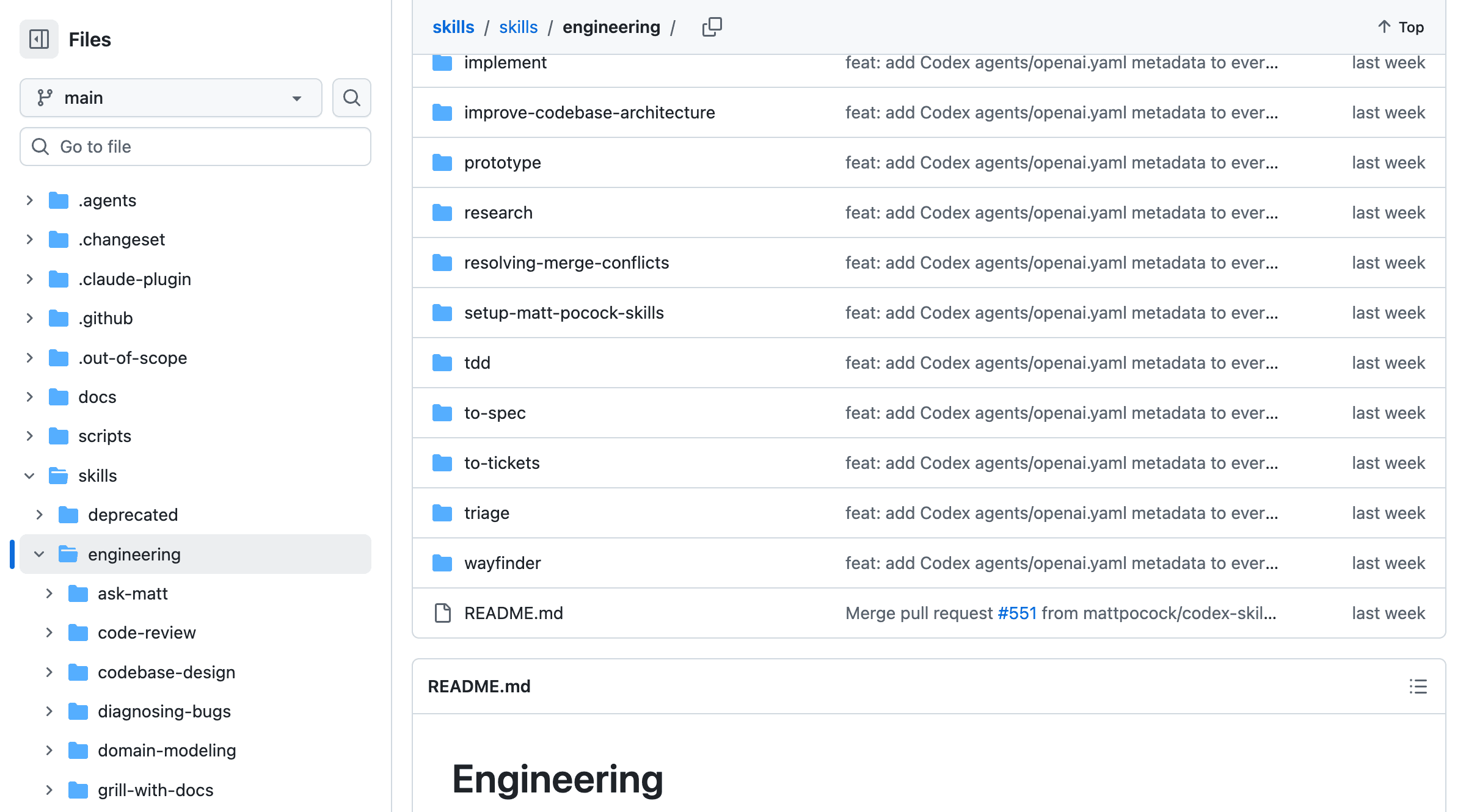Expand the .github folder chevron
The width and height of the screenshot is (1466, 812).
tap(29, 318)
